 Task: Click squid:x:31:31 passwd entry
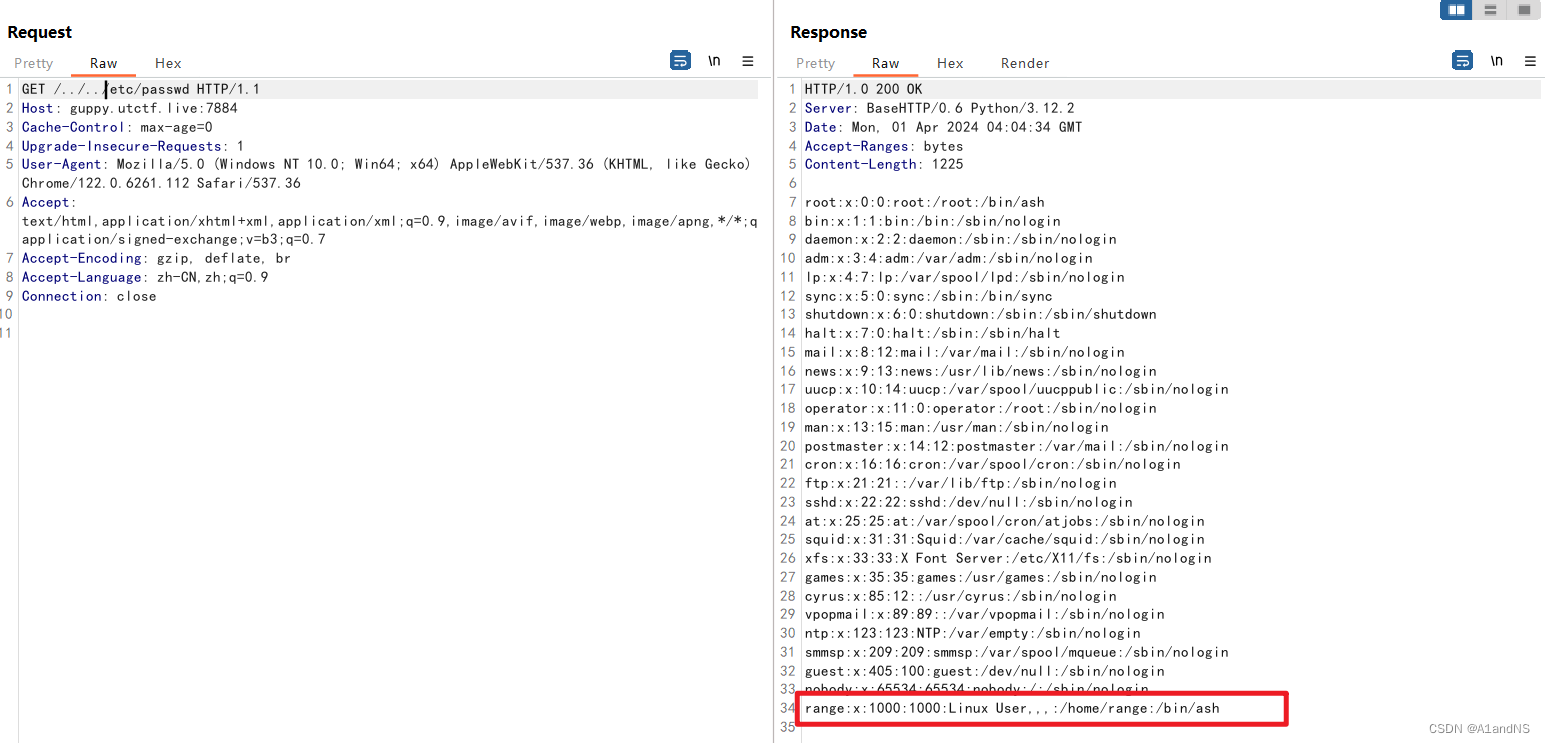pos(1005,540)
